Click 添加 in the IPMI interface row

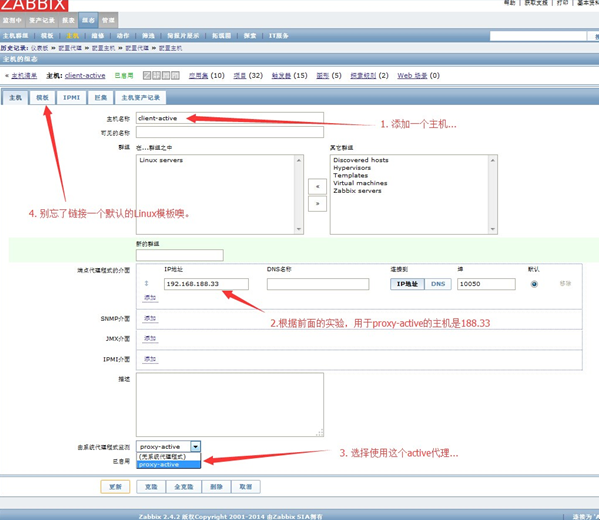pos(150,359)
